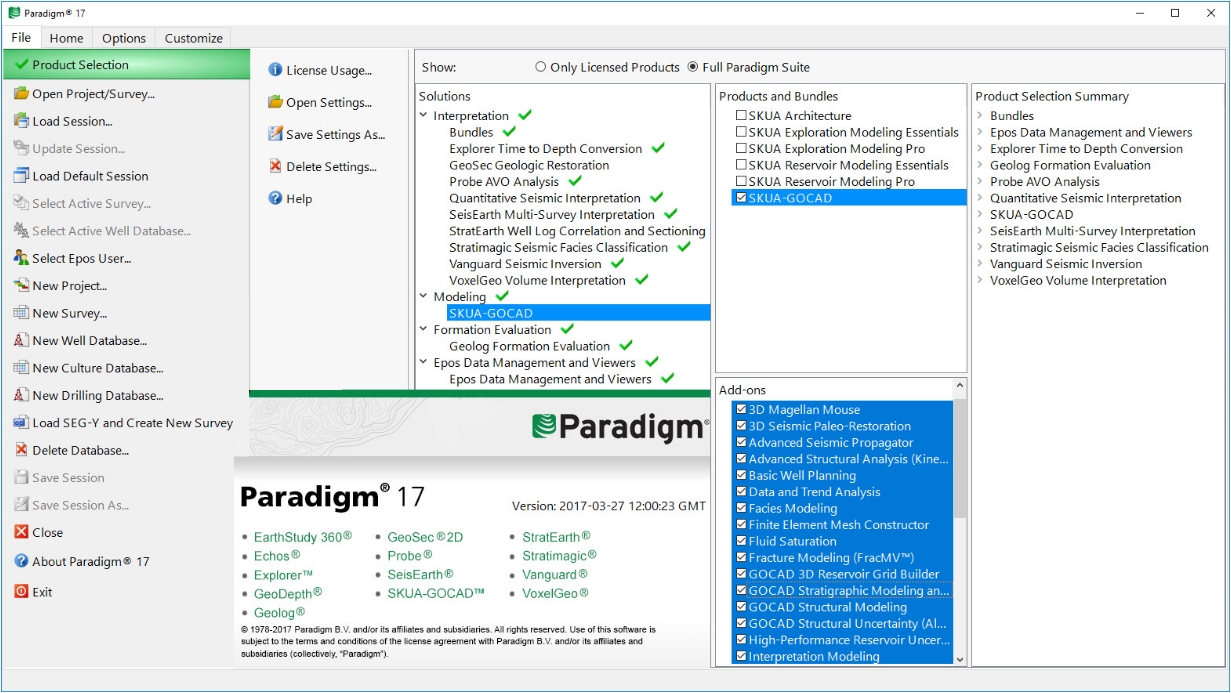Screen dimensions: 1231x693
Task: Uncheck the Fluid Saturation add-on checkbox
Action: [x=741, y=541]
